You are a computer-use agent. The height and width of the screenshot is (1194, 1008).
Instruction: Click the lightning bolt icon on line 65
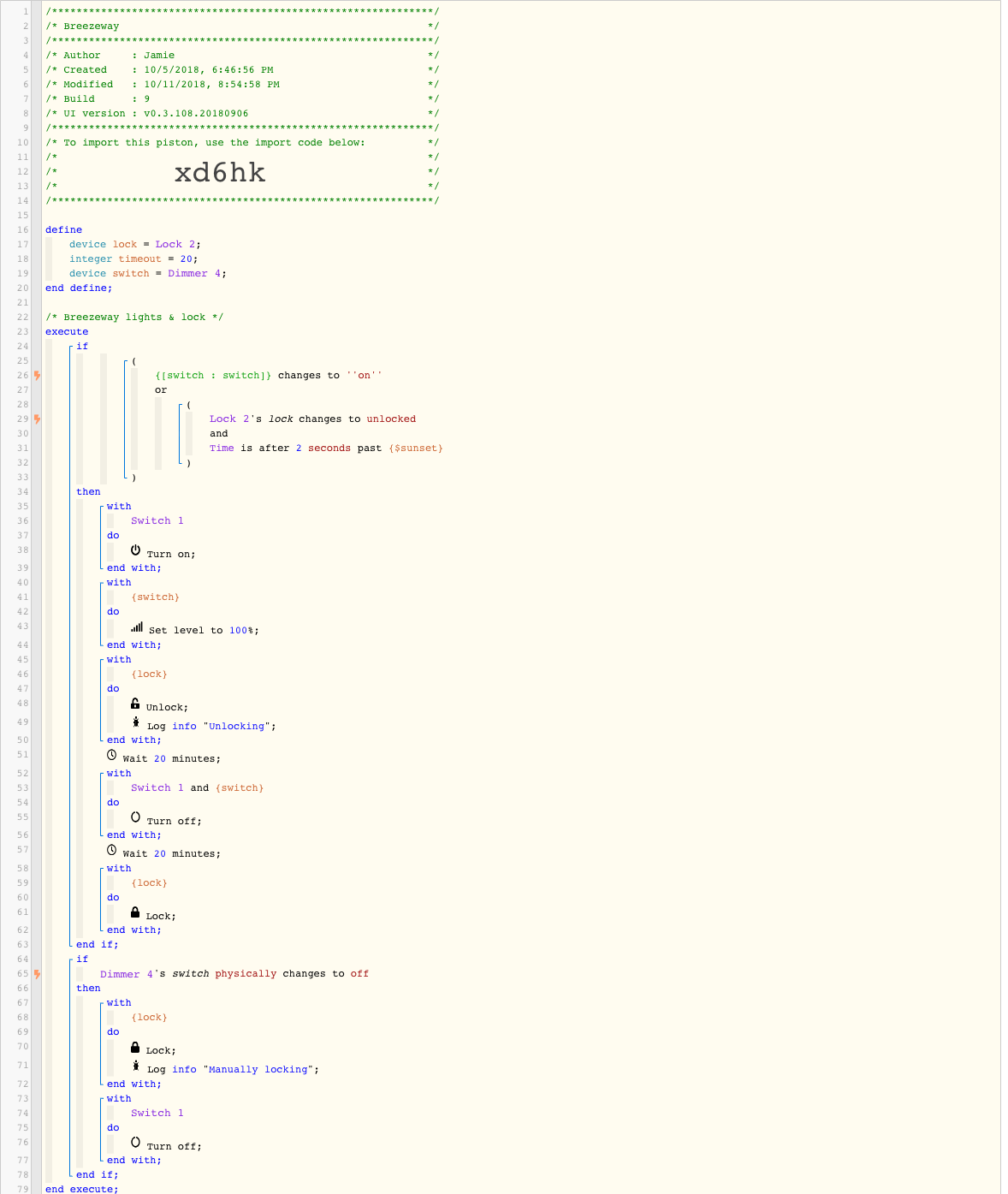pos(37,973)
